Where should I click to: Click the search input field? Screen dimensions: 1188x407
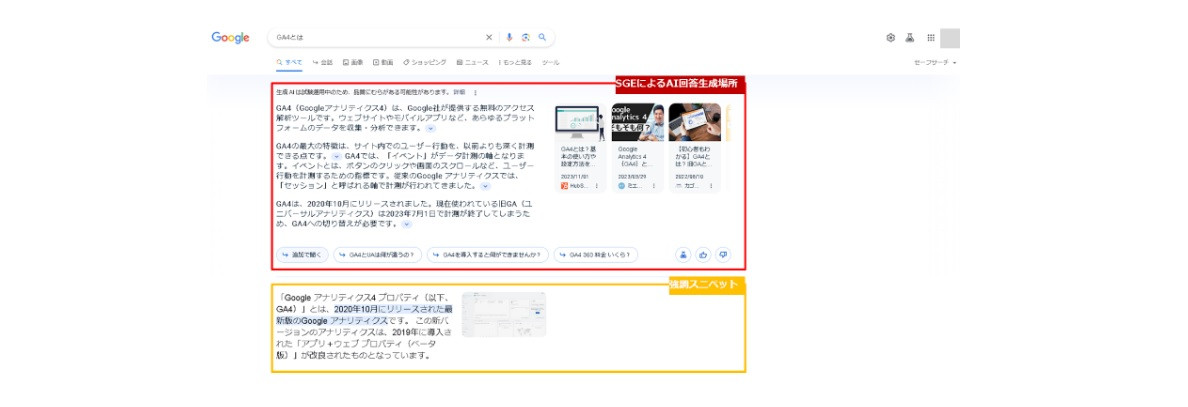(380, 38)
